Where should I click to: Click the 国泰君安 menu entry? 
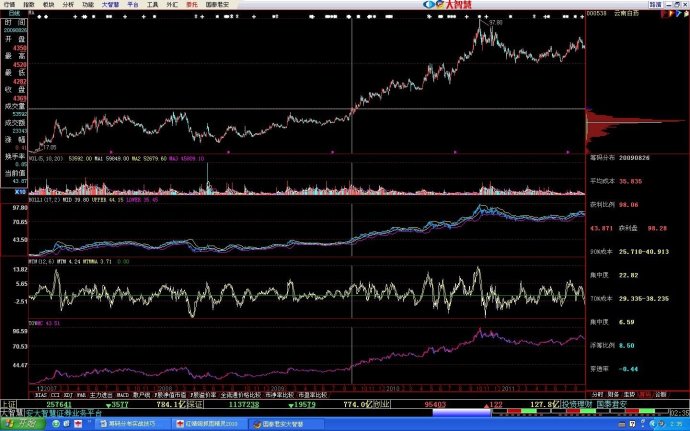218,5
